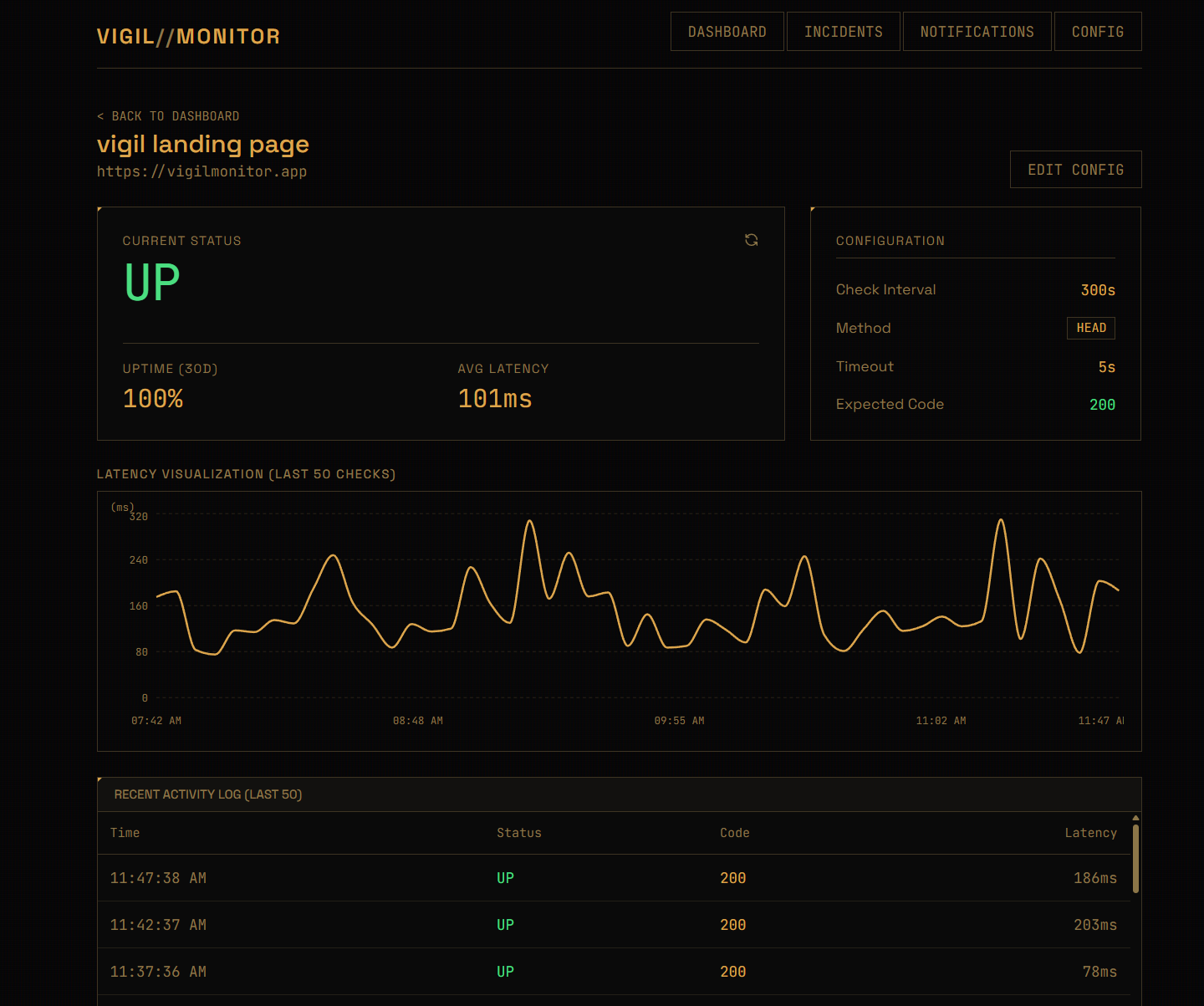Click the VIGIL//MONITOR logo
This screenshot has width=1204, height=1006.
[x=189, y=37]
